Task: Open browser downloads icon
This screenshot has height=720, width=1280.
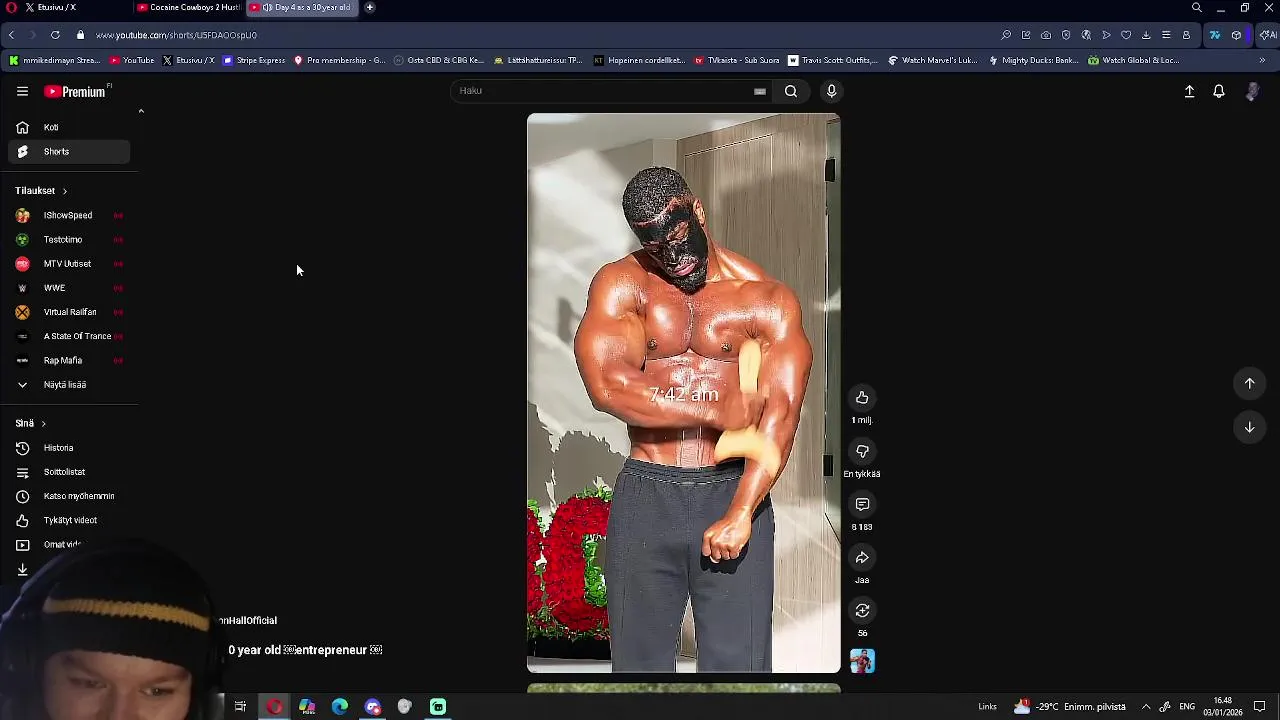Action: (1146, 35)
